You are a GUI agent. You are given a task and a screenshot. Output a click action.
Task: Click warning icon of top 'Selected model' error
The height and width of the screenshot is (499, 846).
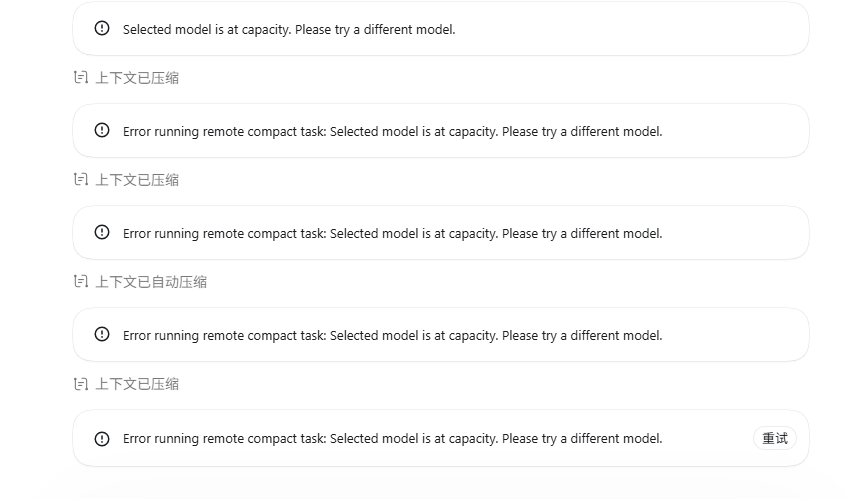(x=102, y=28)
